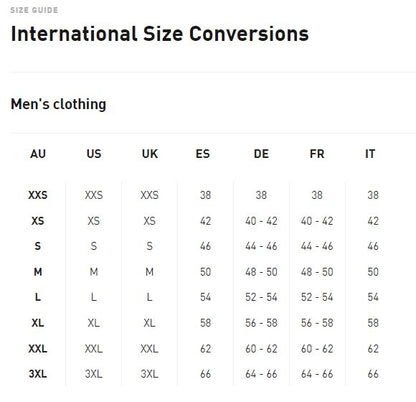
Task: Click the IT column header
Action: [370, 154]
